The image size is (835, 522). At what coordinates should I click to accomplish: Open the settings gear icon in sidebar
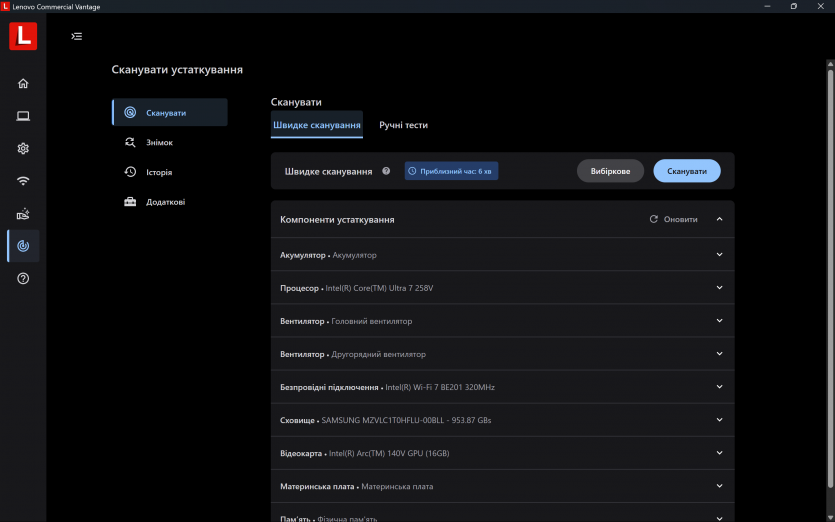click(23, 148)
